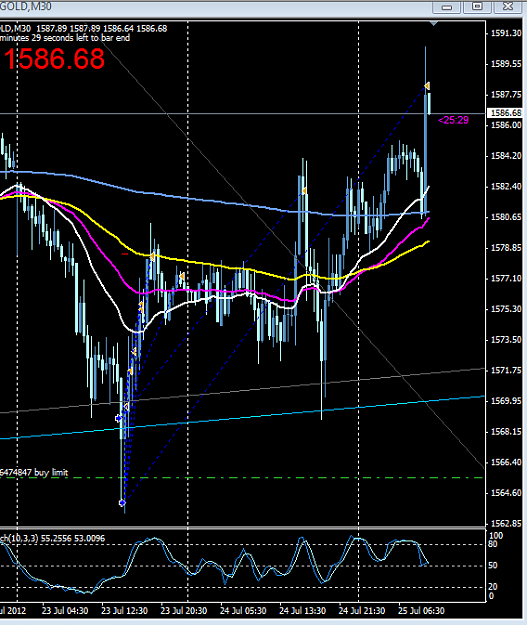Maximize the GOLD,M30 chart window
Viewport: 527px width, 625px height.
point(477,6)
